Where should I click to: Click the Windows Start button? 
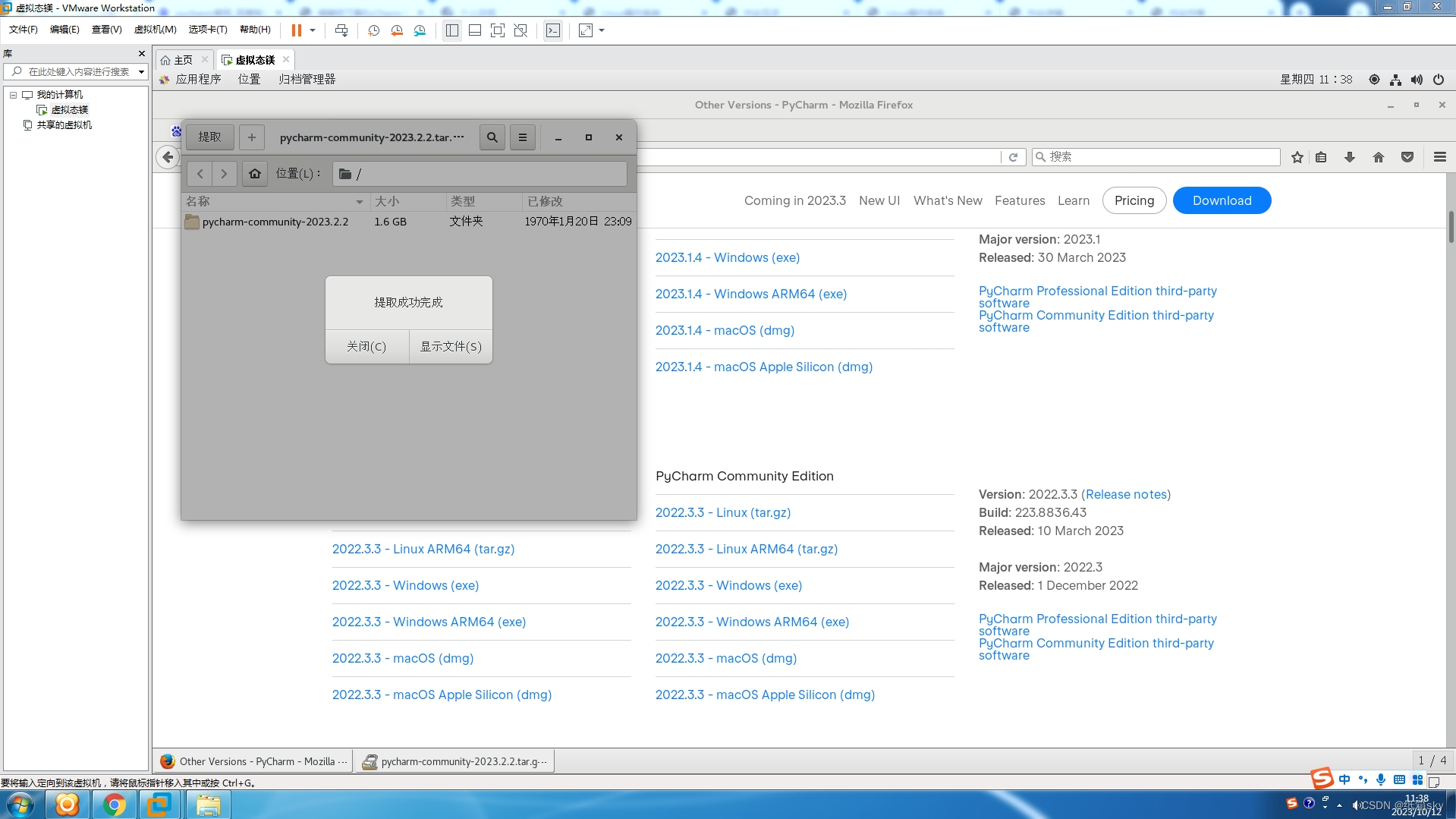20,805
